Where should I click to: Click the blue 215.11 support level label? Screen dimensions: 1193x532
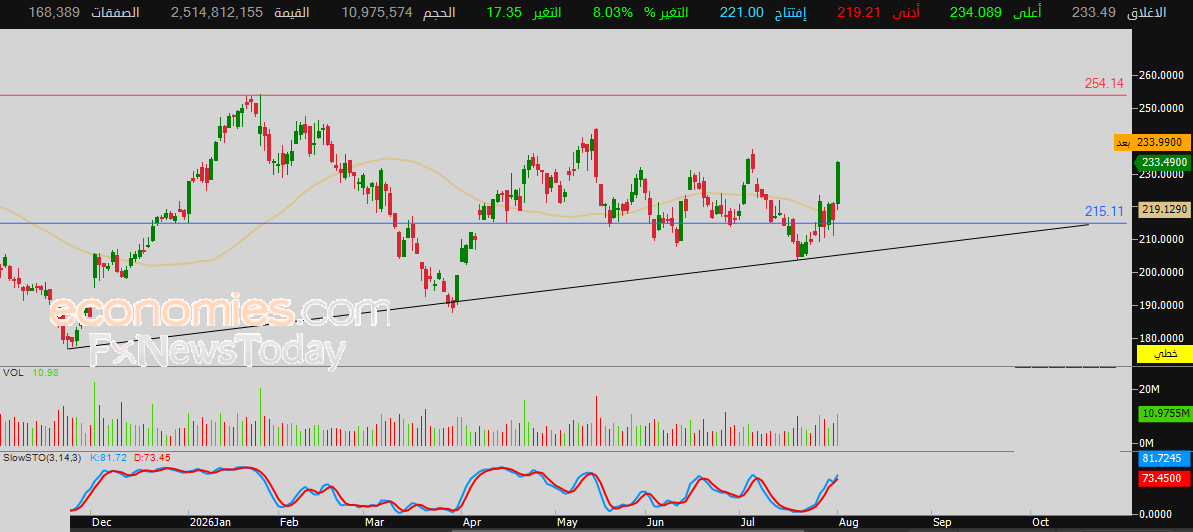pyautogui.click(x=1105, y=211)
